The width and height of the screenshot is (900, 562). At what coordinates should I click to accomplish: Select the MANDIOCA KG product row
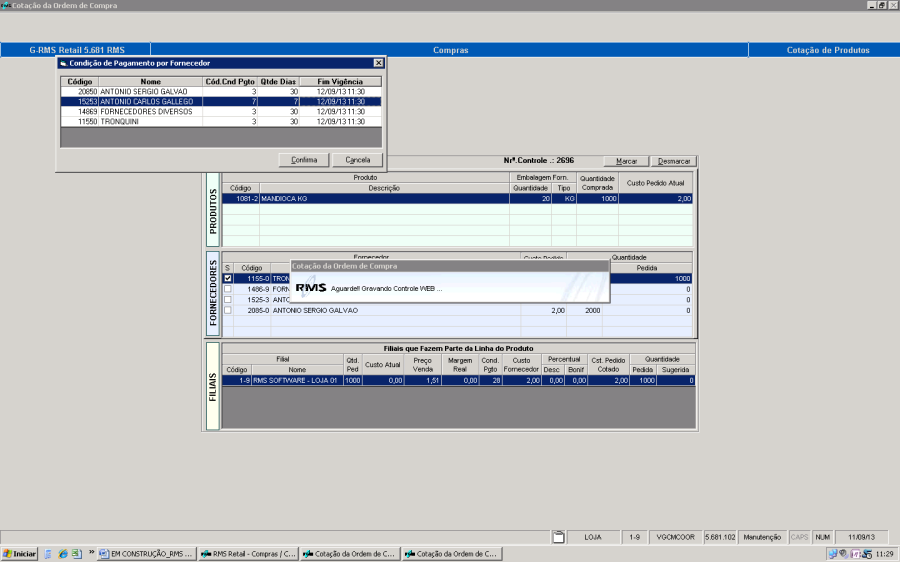457,199
